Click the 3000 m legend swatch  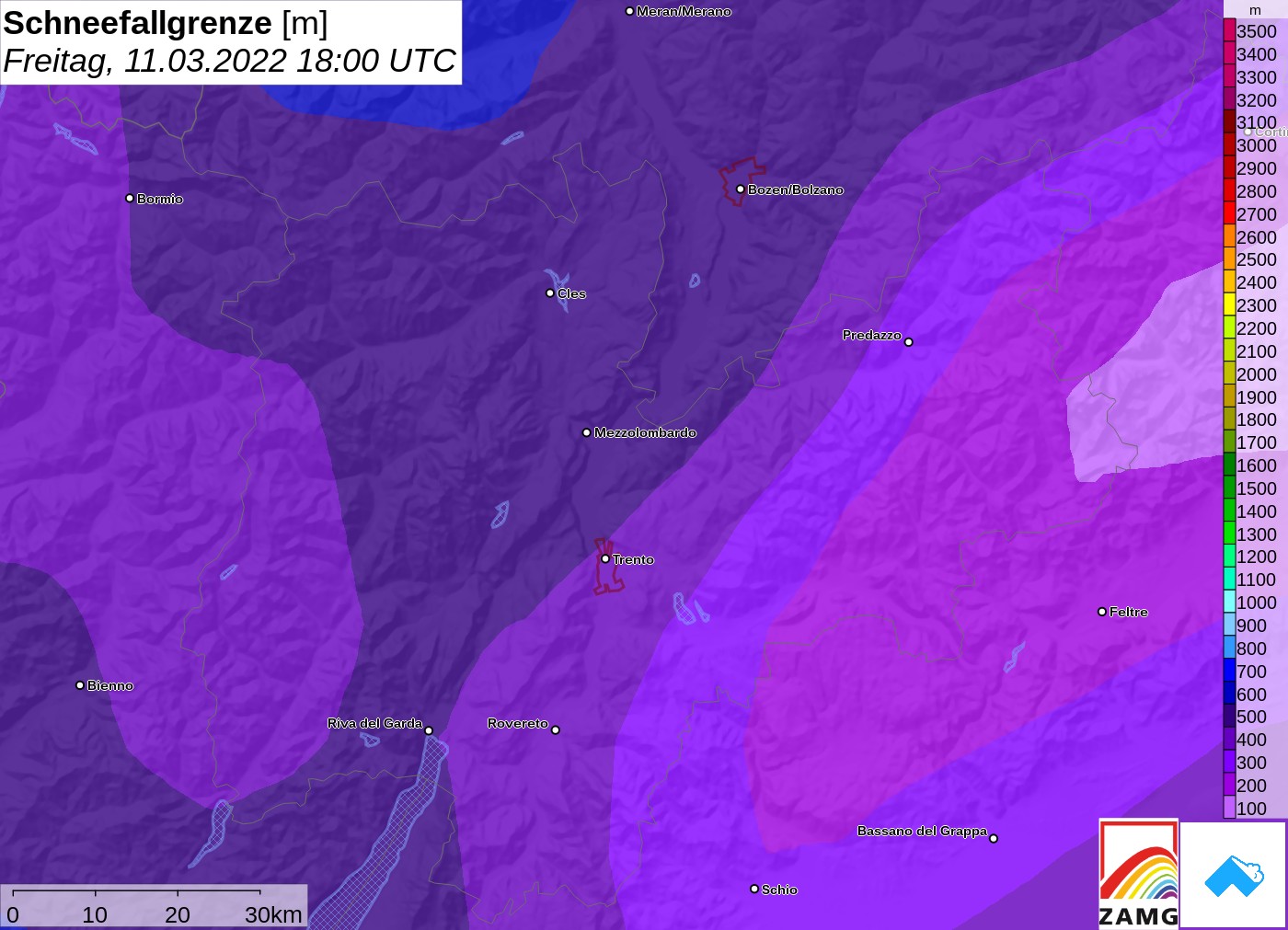1229,145
